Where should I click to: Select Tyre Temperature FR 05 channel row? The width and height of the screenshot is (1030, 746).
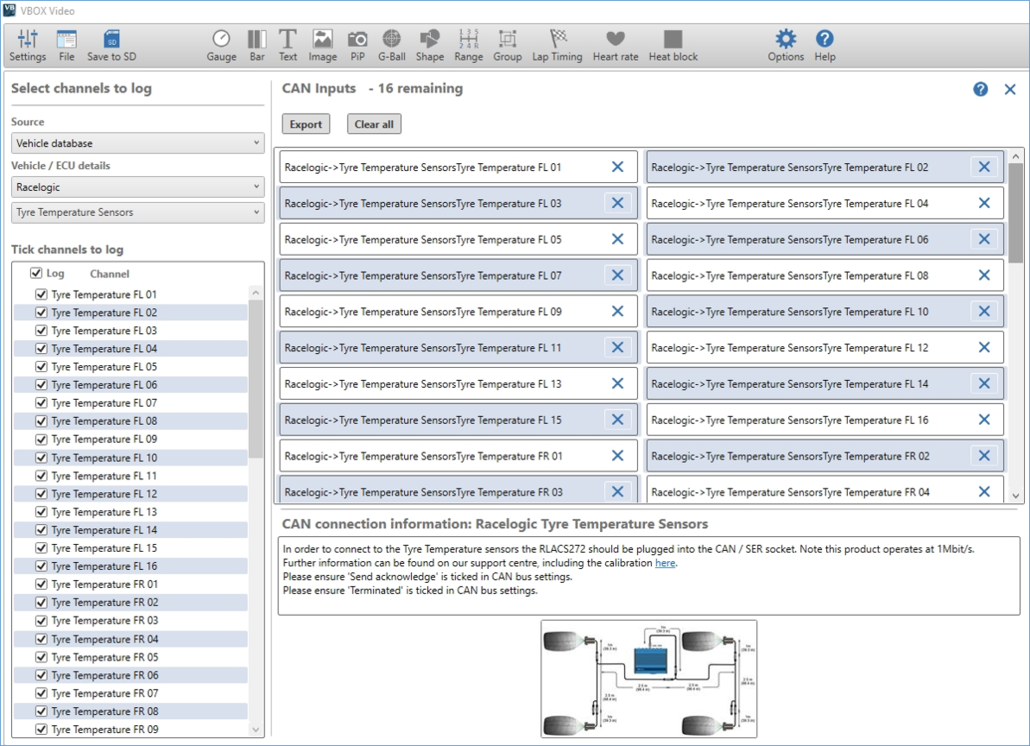point(131,657)
